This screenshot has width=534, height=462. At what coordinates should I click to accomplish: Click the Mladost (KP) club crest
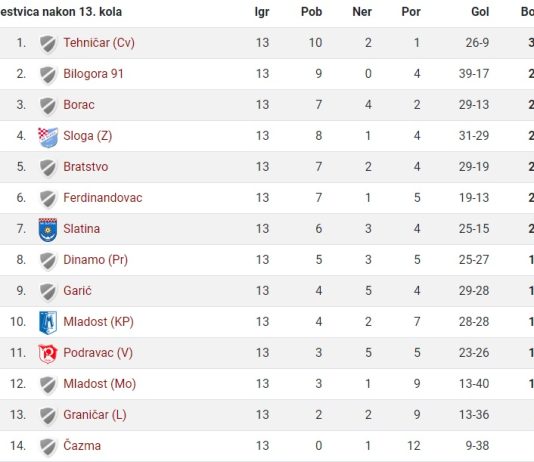click(48, 322)
